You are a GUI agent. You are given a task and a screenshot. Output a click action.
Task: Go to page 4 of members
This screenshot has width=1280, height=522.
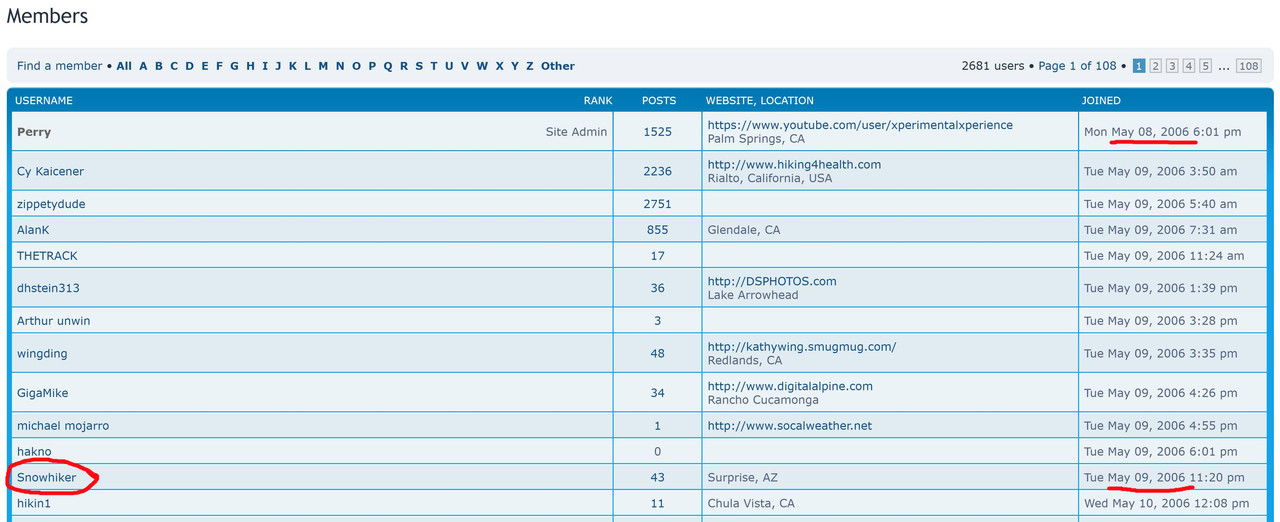(x=1189, y=66)
